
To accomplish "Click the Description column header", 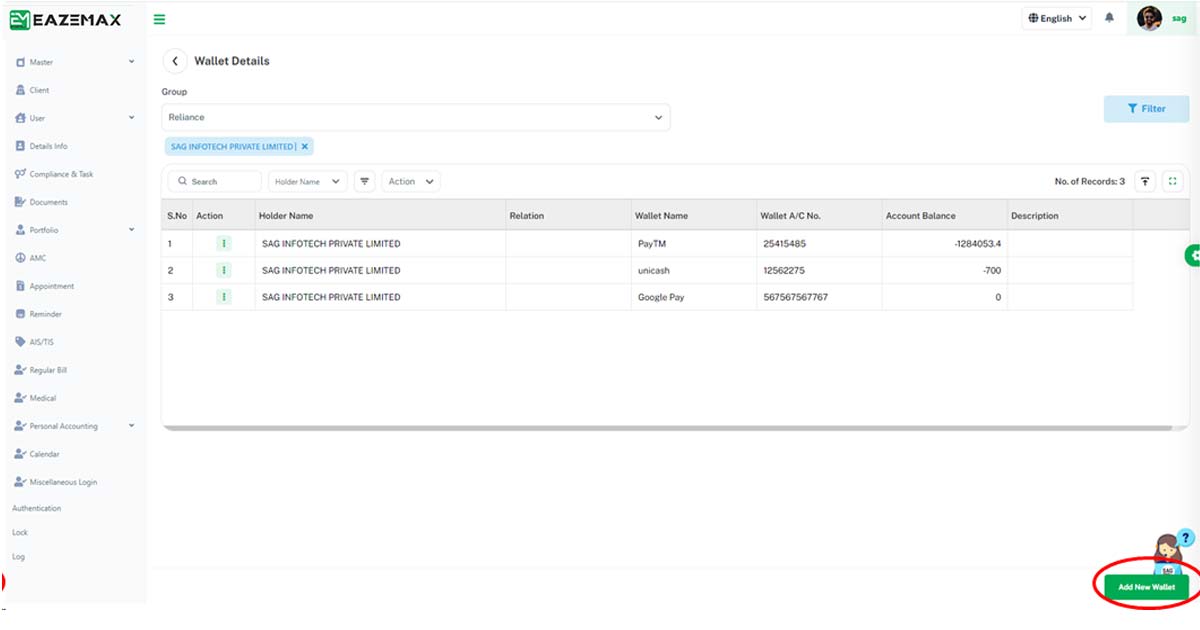I will pyautogui.click(x=1070, y=215).
